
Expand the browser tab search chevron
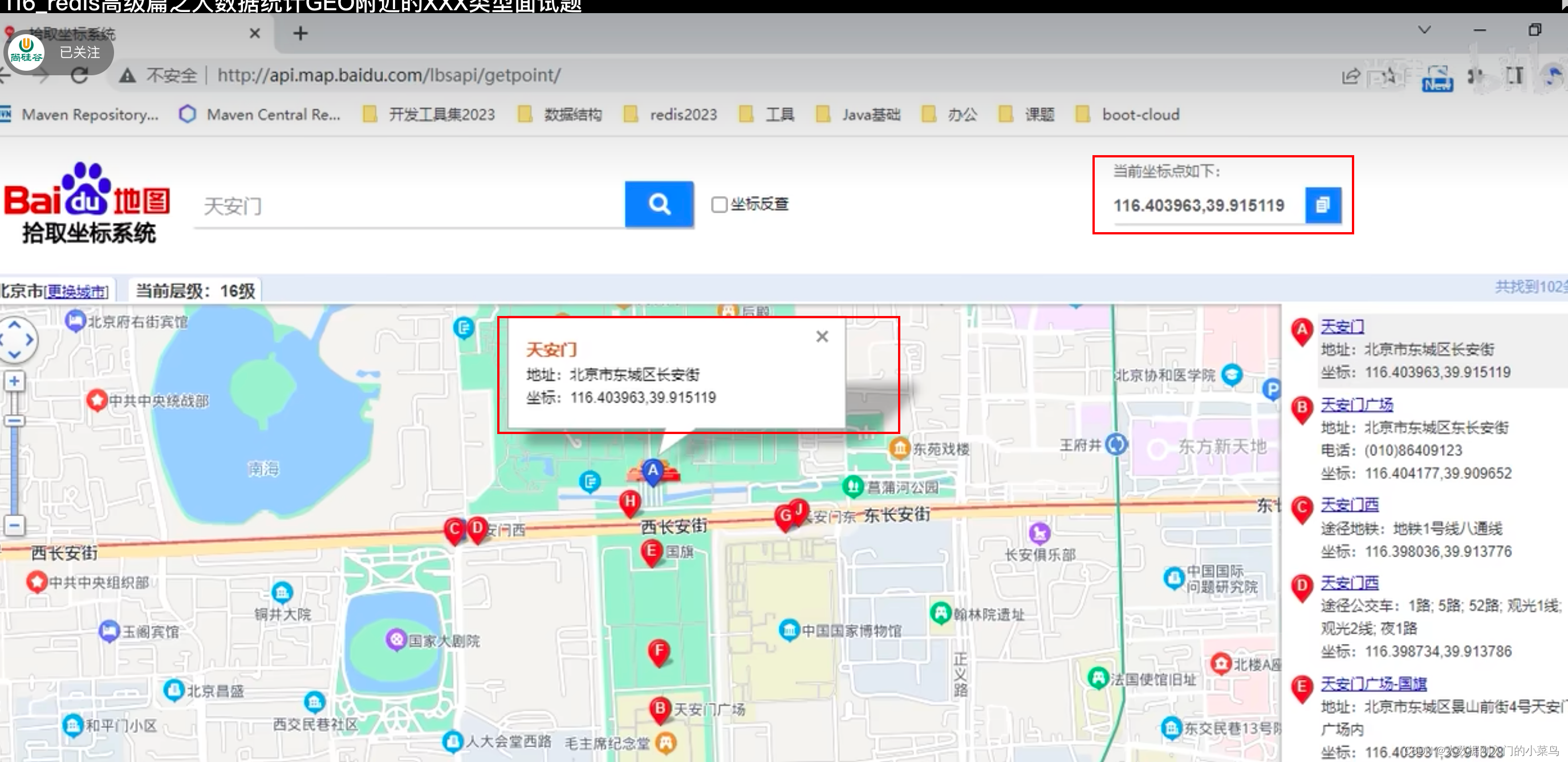coord(1424,30)
